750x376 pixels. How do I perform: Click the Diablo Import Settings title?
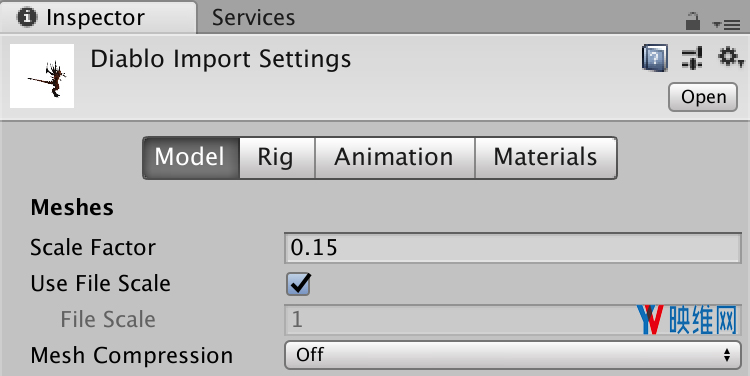(221, 59)
